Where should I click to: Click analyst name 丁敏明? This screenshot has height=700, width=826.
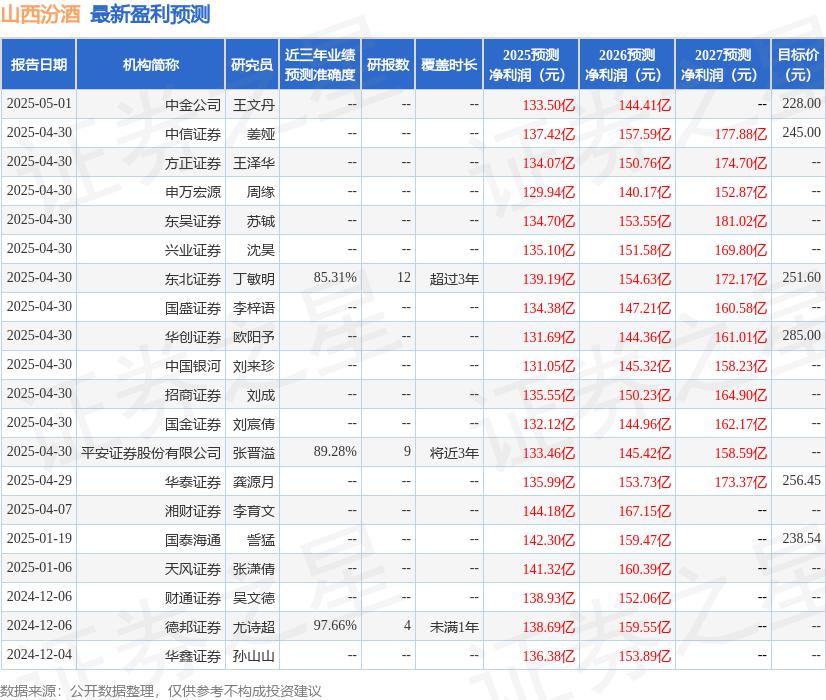point(253,278)
